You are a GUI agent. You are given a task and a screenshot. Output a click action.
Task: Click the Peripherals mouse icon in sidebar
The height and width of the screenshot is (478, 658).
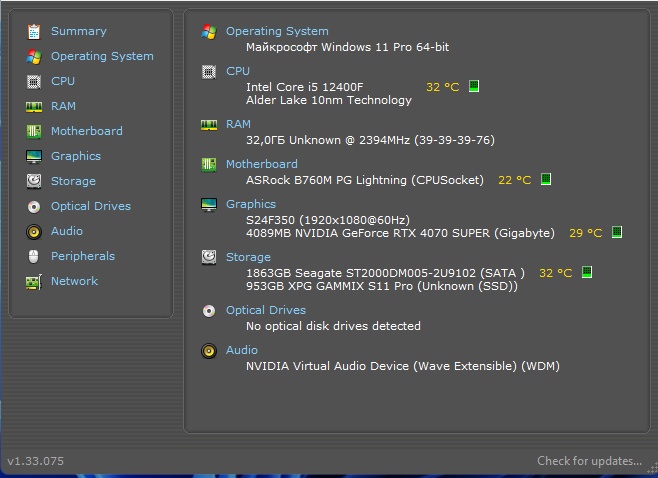click(34, 257)
